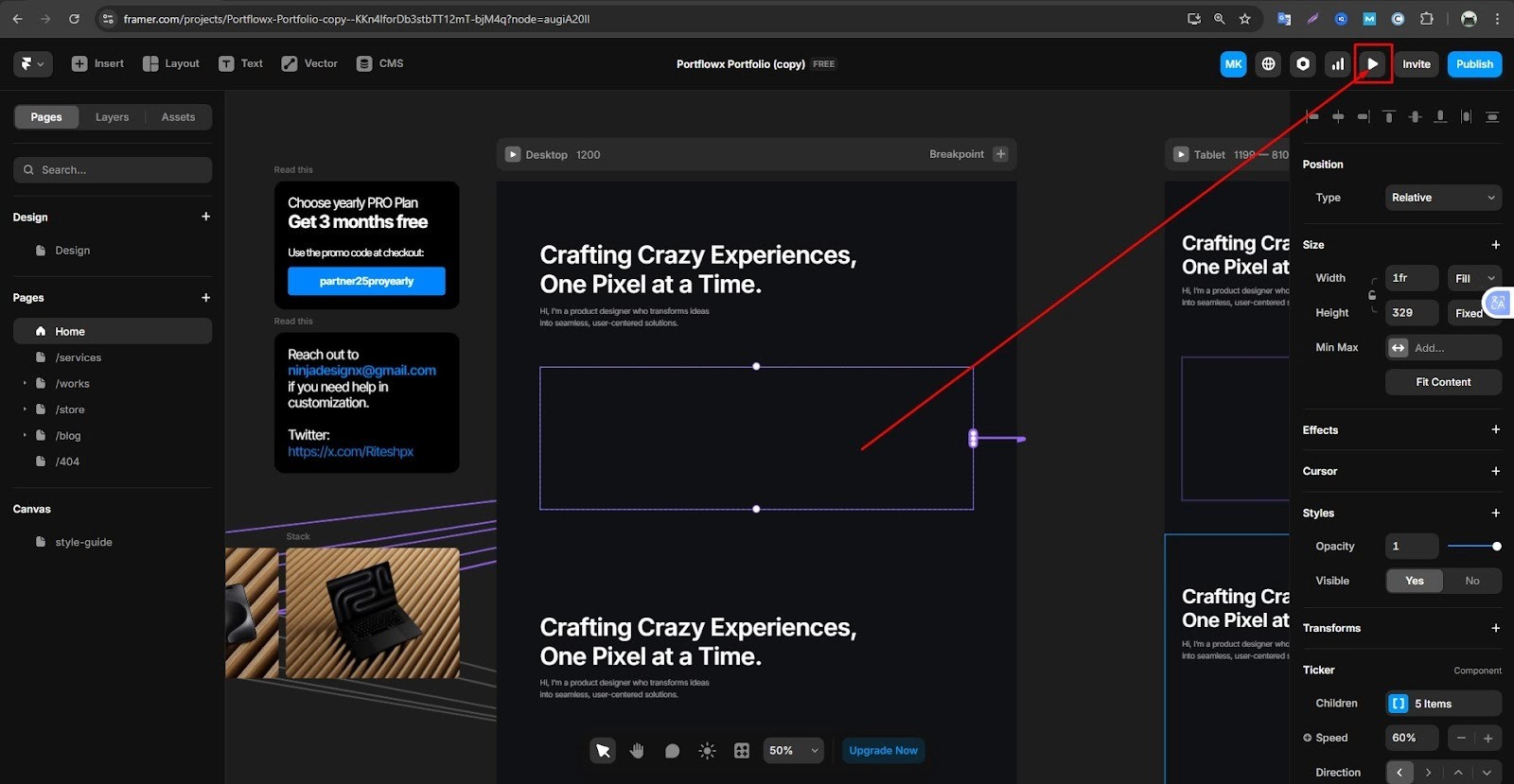Open the style-guide canvas
Screen dimensions: 1514x784
(x=113, y=542)
